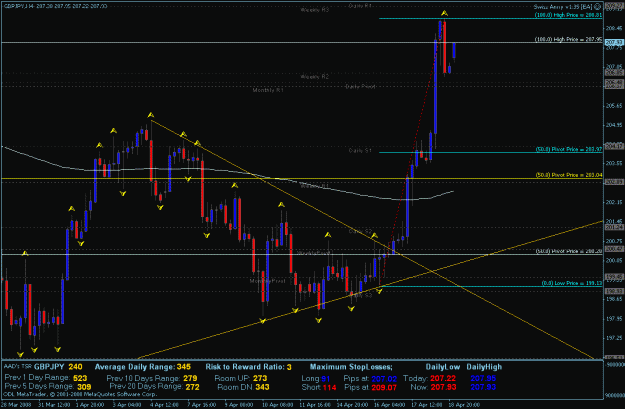625x409 pixels.
Task: Select the cyan '(100.0) High Price = 208.81' label
Action: (568, 15)
